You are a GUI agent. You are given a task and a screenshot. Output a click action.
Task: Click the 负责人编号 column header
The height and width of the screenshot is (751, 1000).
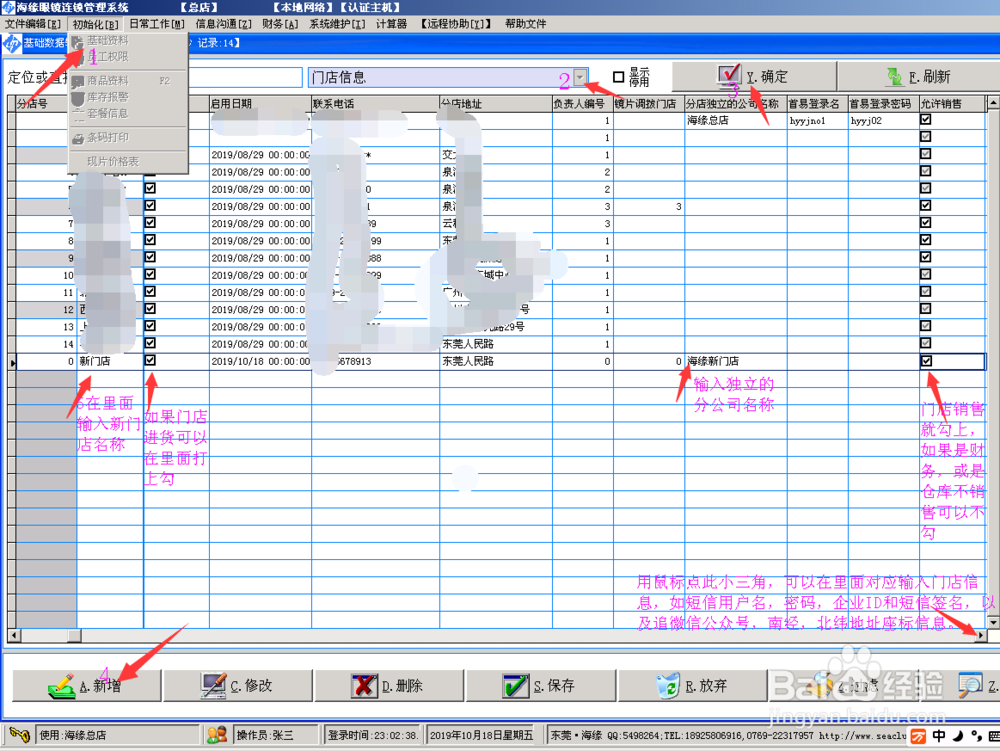[x=583, y=104]
